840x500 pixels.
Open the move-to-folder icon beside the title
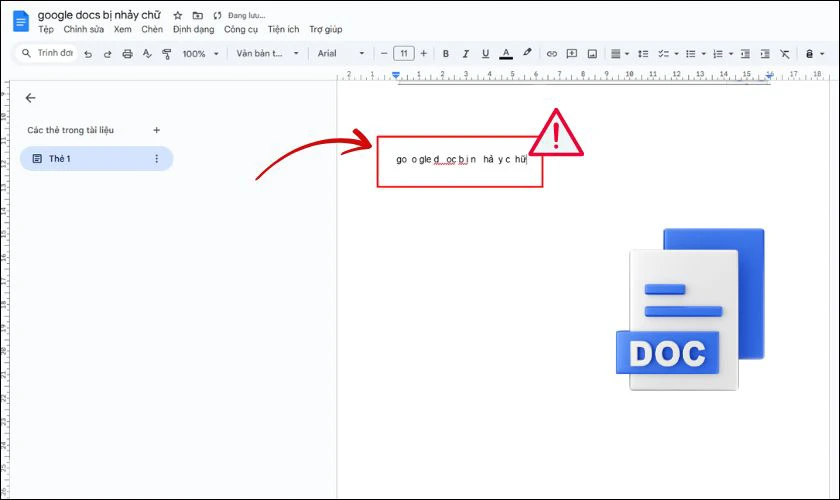[x=198, y=16]
